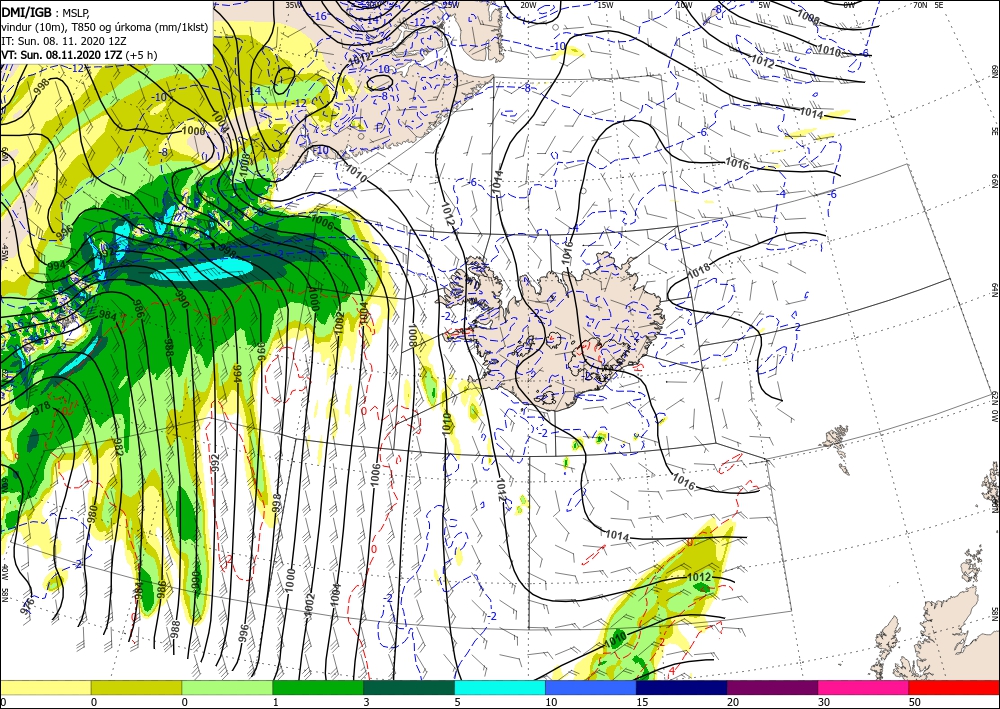Click the legend value "15"
Screen dimensions: 1000x709
pos(642,702)
